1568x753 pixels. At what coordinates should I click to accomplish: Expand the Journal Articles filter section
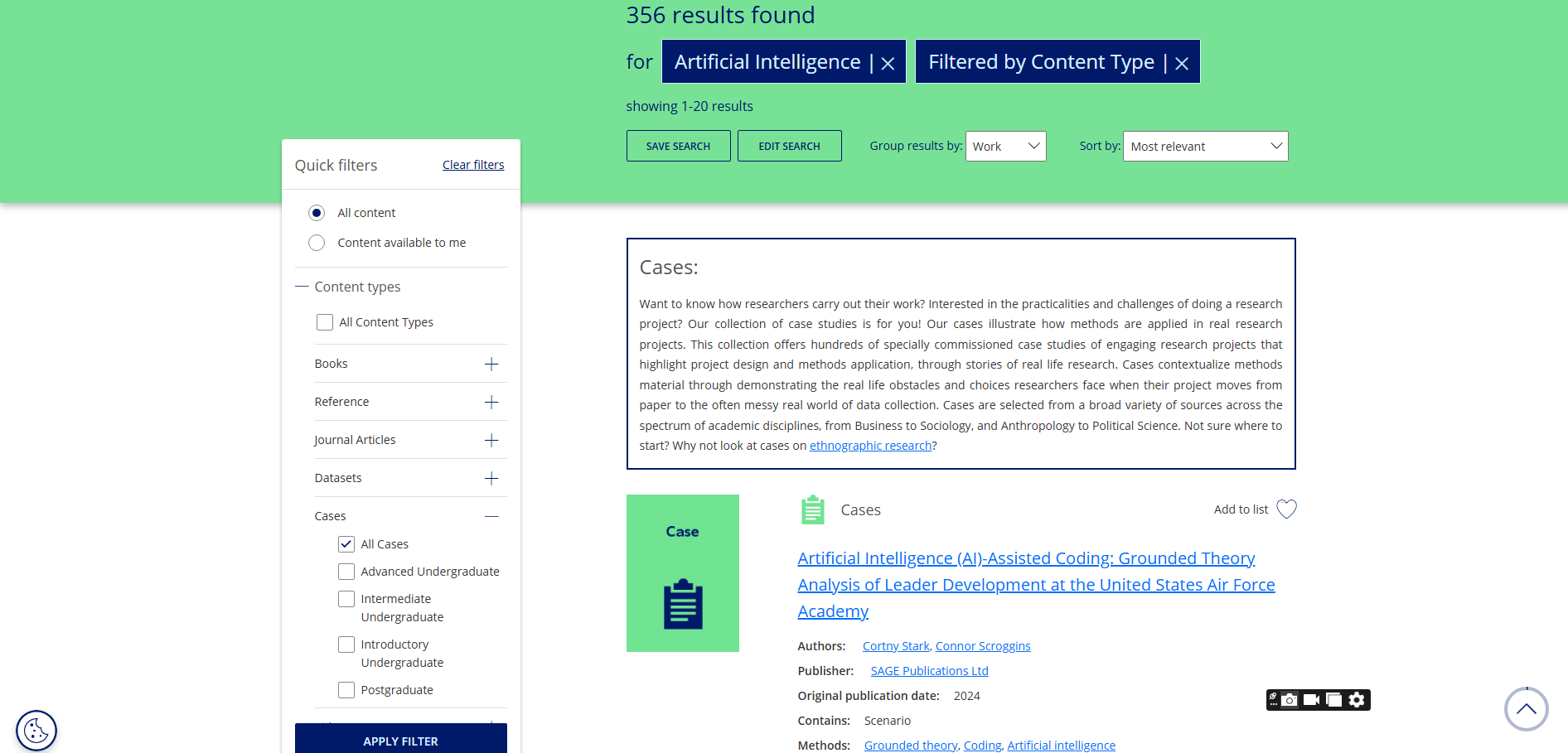click(x=491, y=441)
